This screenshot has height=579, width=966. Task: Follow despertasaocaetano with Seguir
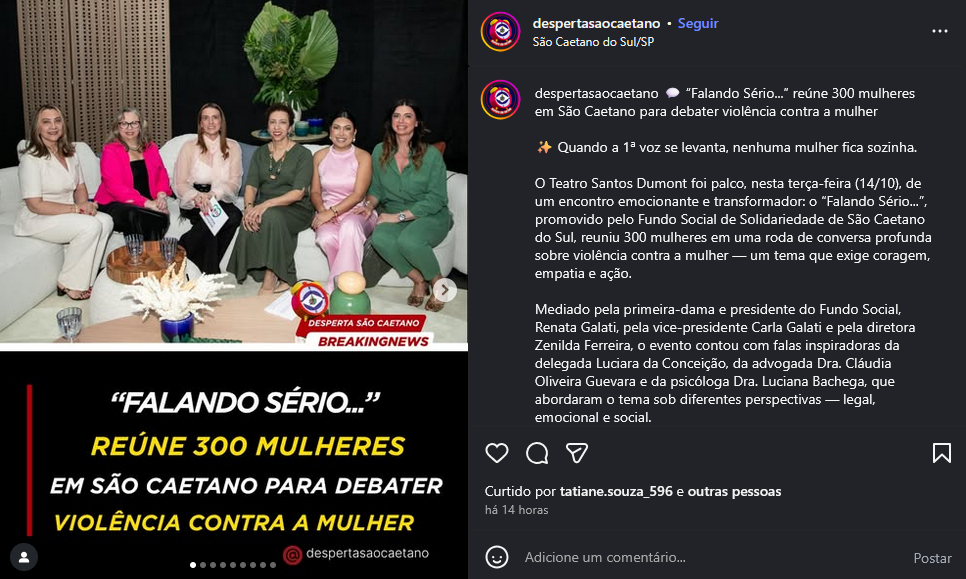[698, 23]
